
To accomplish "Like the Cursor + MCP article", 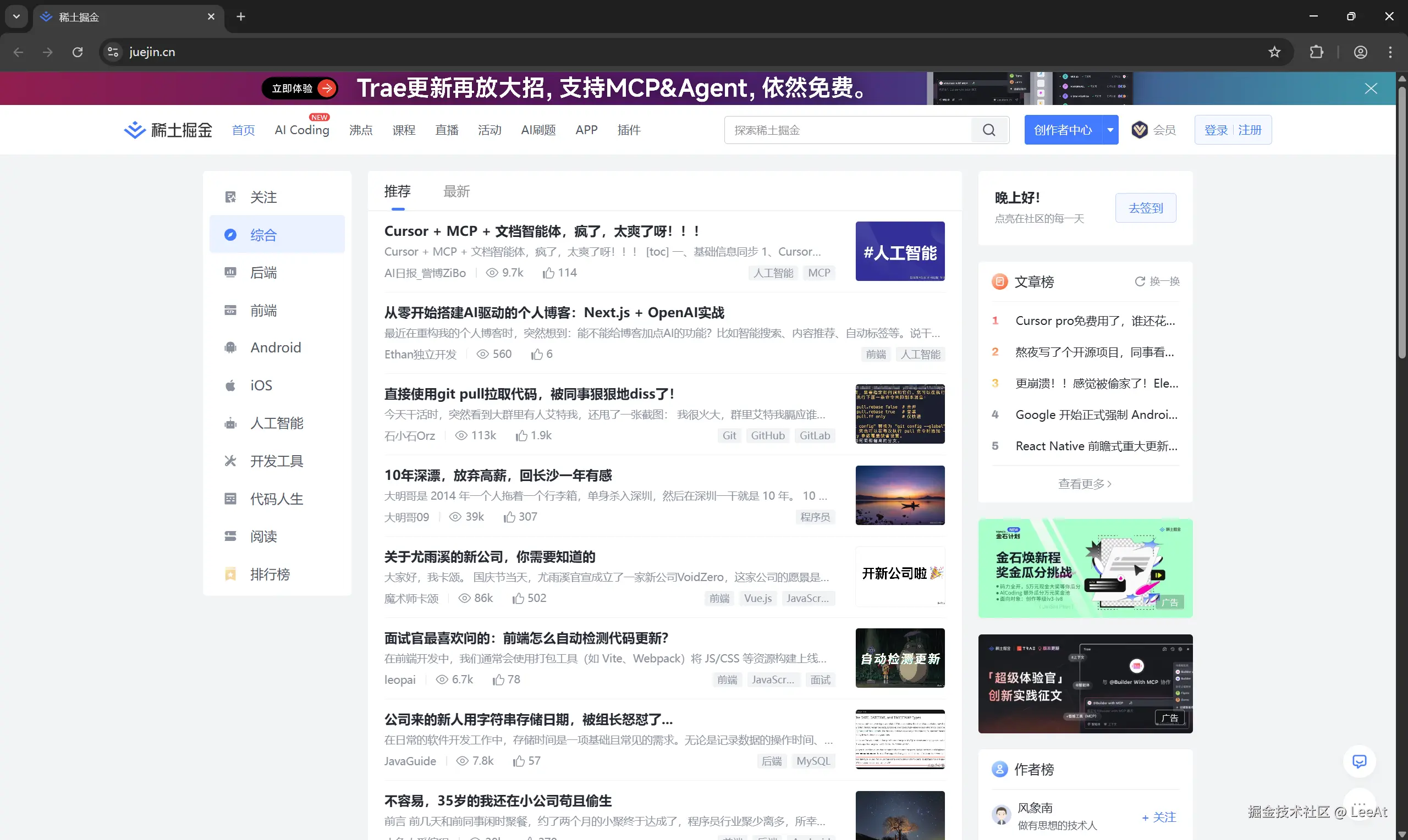I will (548, 273).
